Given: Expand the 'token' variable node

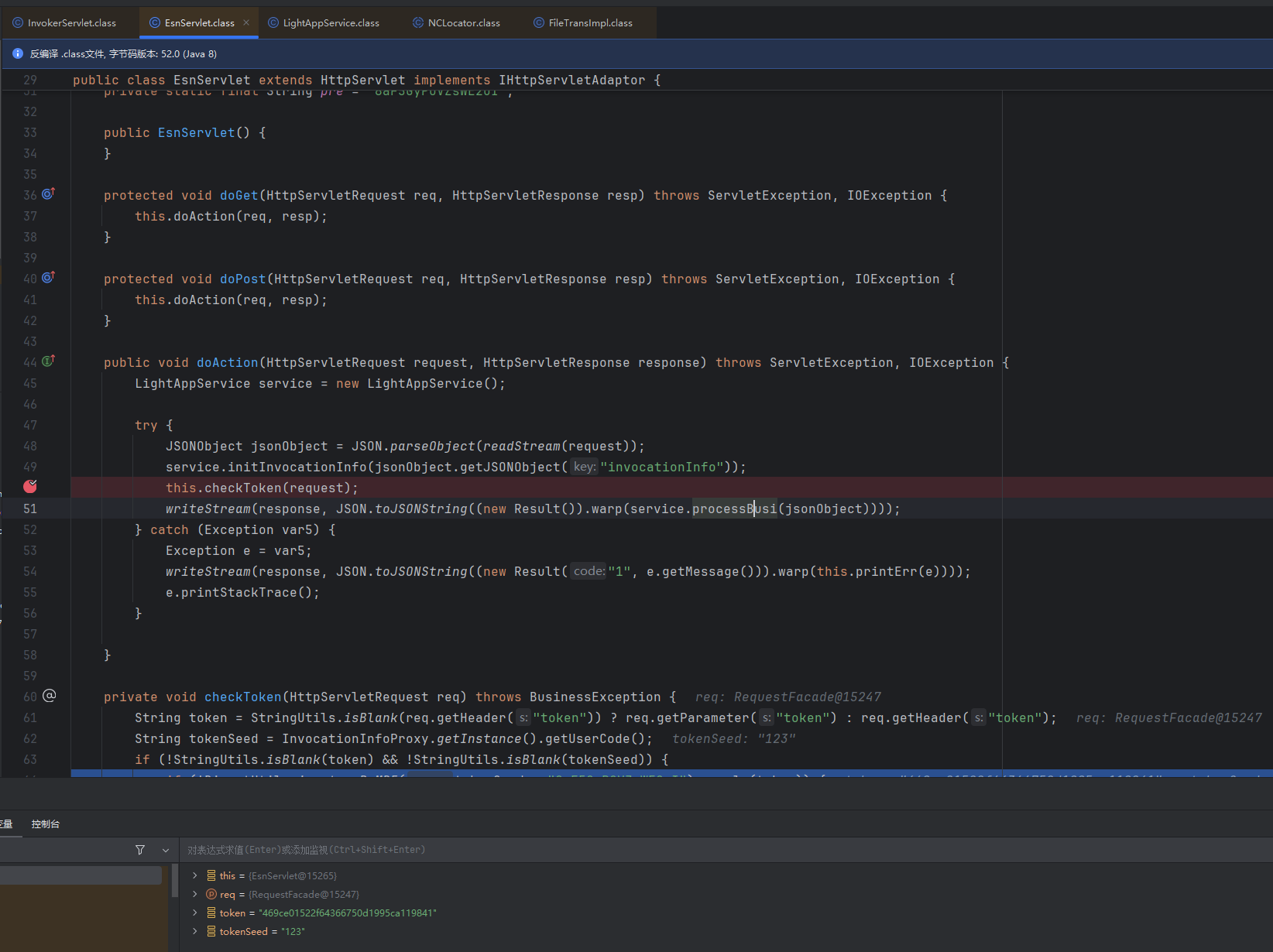Looking at the screenshot, I should pos(195,913).
